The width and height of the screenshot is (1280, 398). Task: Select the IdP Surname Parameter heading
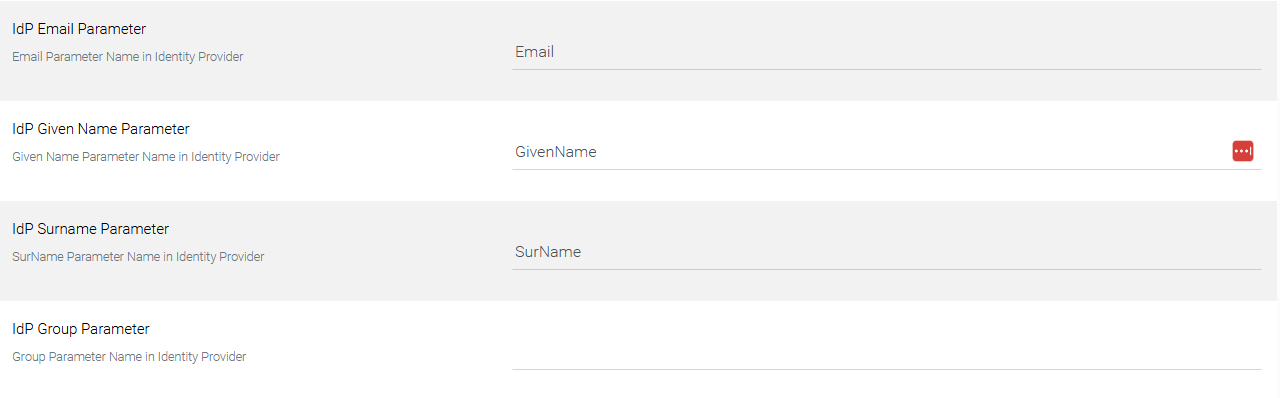pos(91,229)
